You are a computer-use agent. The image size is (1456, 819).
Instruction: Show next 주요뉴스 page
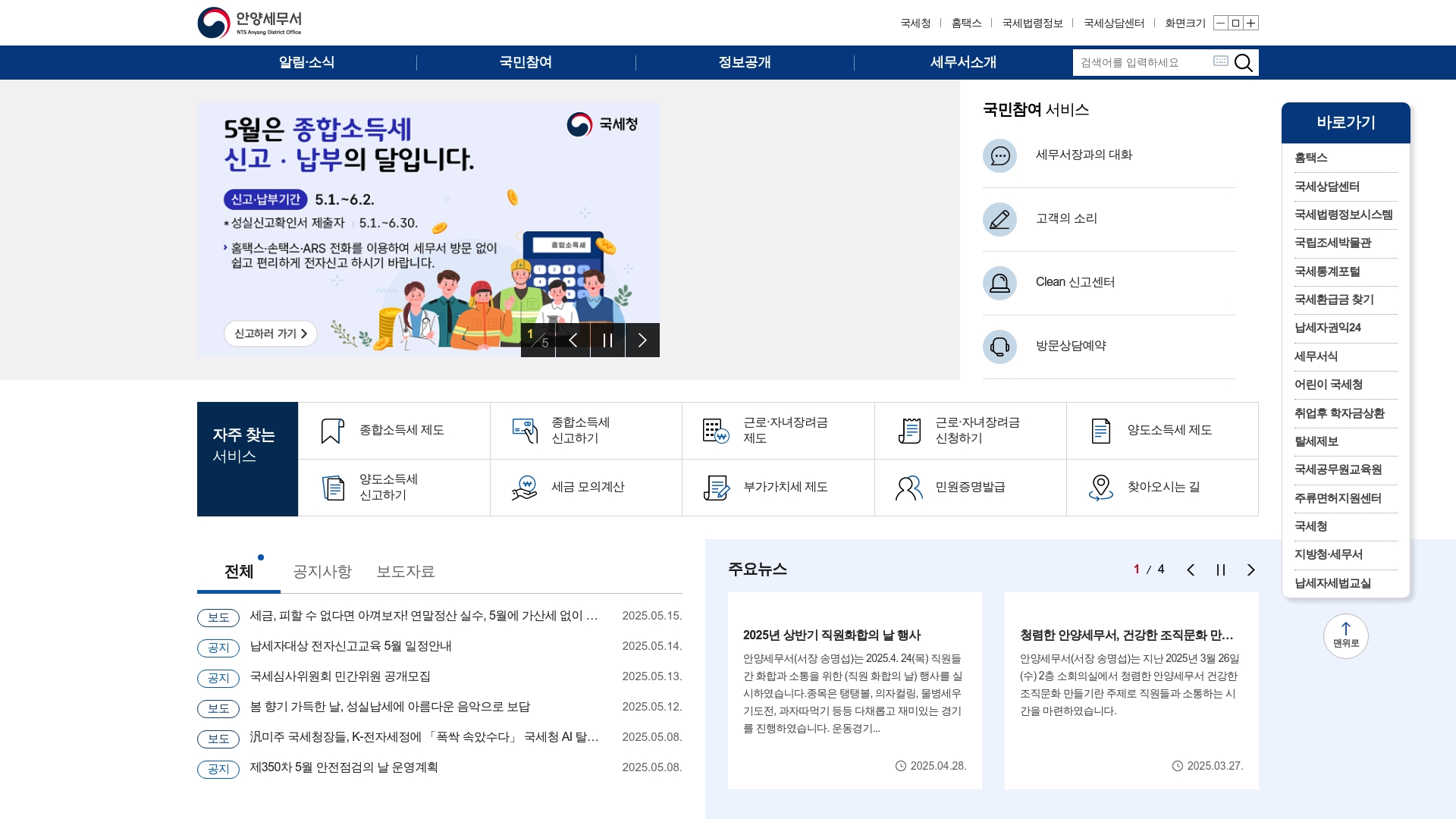[x=1251, y=570]
